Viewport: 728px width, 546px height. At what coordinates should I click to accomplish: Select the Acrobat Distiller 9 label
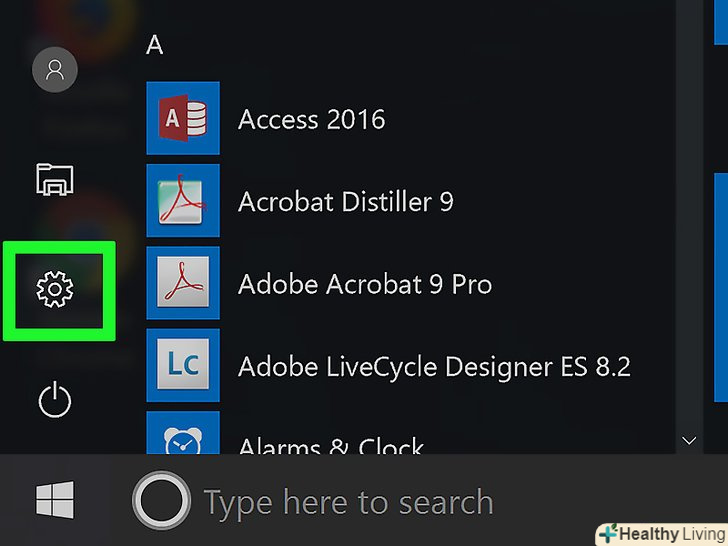345,202
